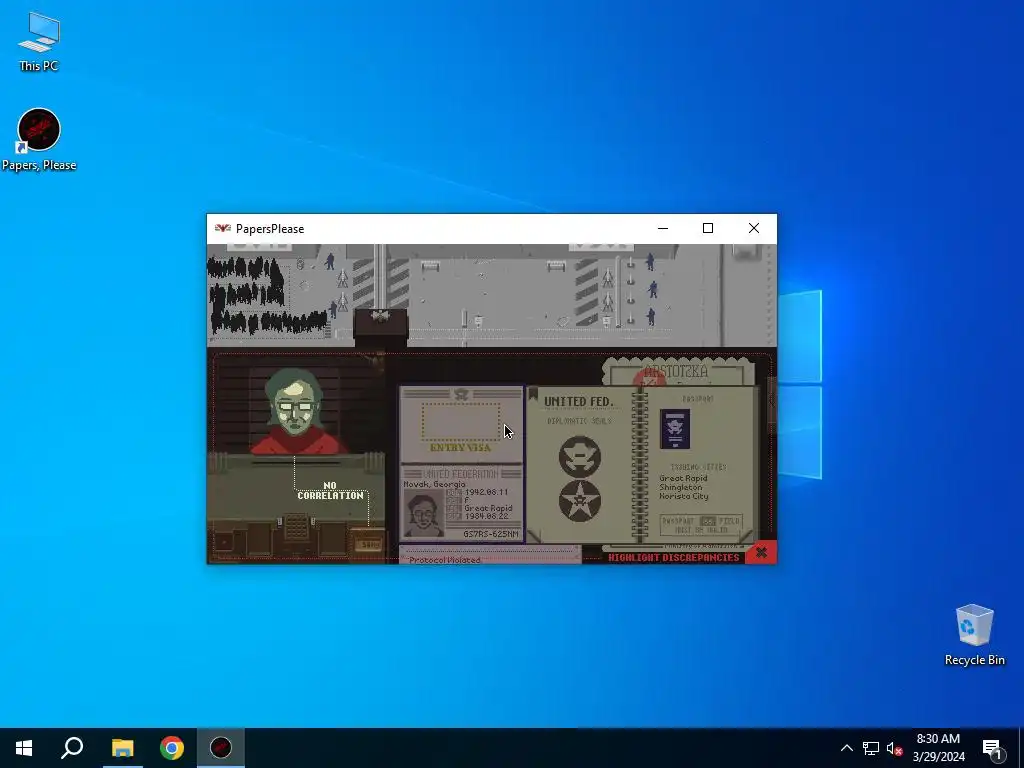Image resolution: width=1024 pixels, height=768 pixels.
Task: Click the Arstotzka document behind the rulebook
Action: coord(678,372)
